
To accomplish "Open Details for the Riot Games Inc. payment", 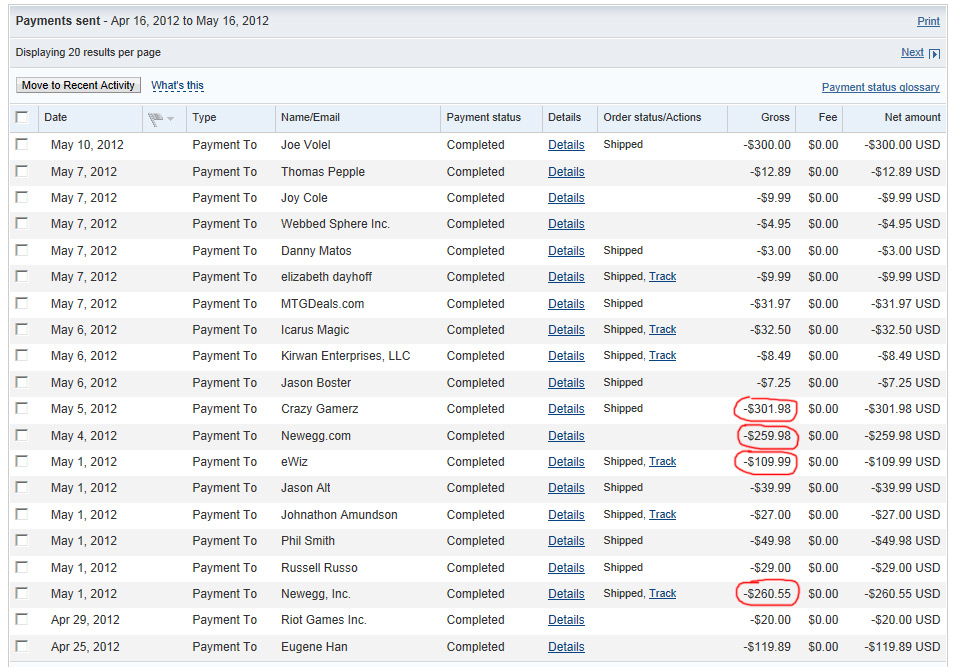I will [566, 620].
